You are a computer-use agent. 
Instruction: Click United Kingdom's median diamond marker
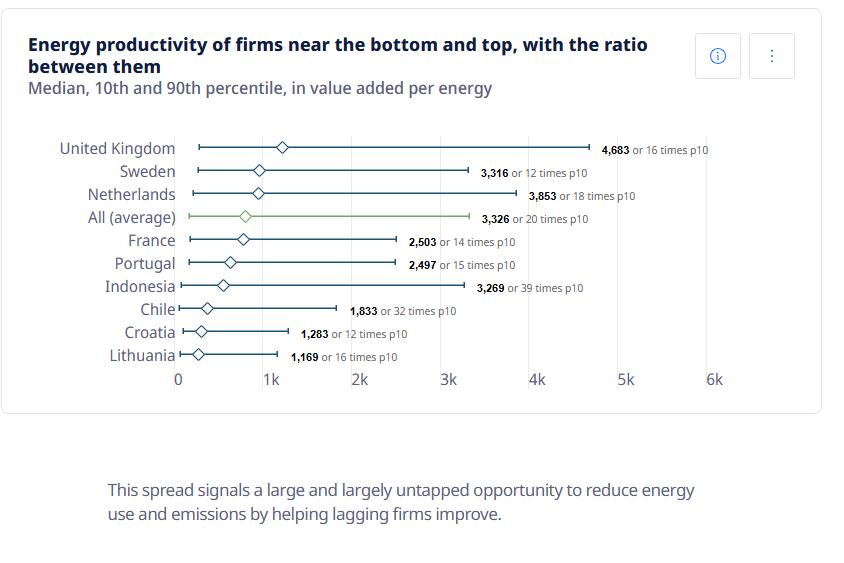pyautogui.click(x=282, y=147)
